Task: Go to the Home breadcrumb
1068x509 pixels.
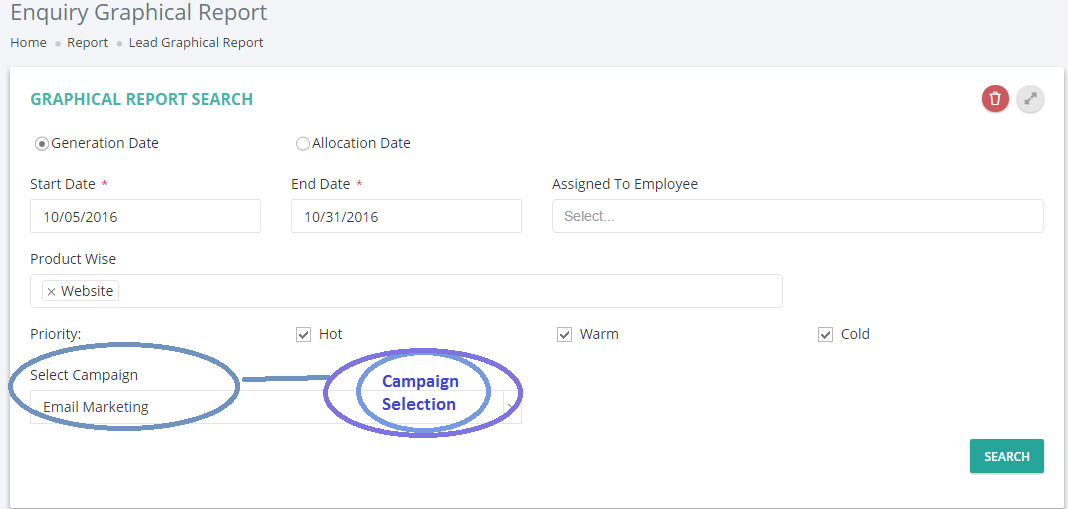Action: [29, 42]
